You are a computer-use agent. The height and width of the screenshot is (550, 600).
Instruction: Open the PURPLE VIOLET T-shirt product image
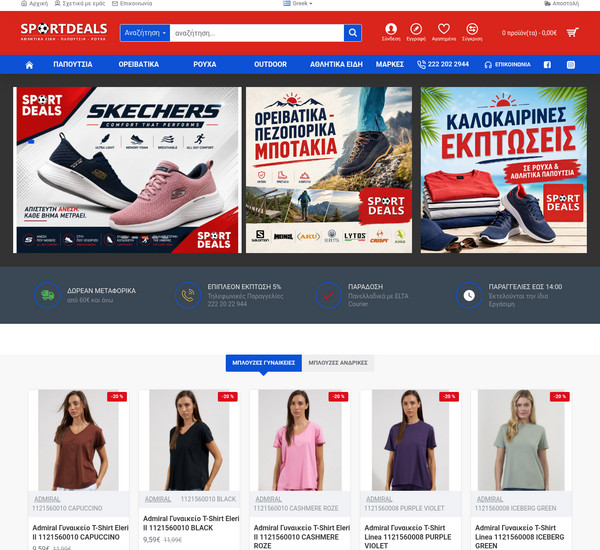coord(410,440)
